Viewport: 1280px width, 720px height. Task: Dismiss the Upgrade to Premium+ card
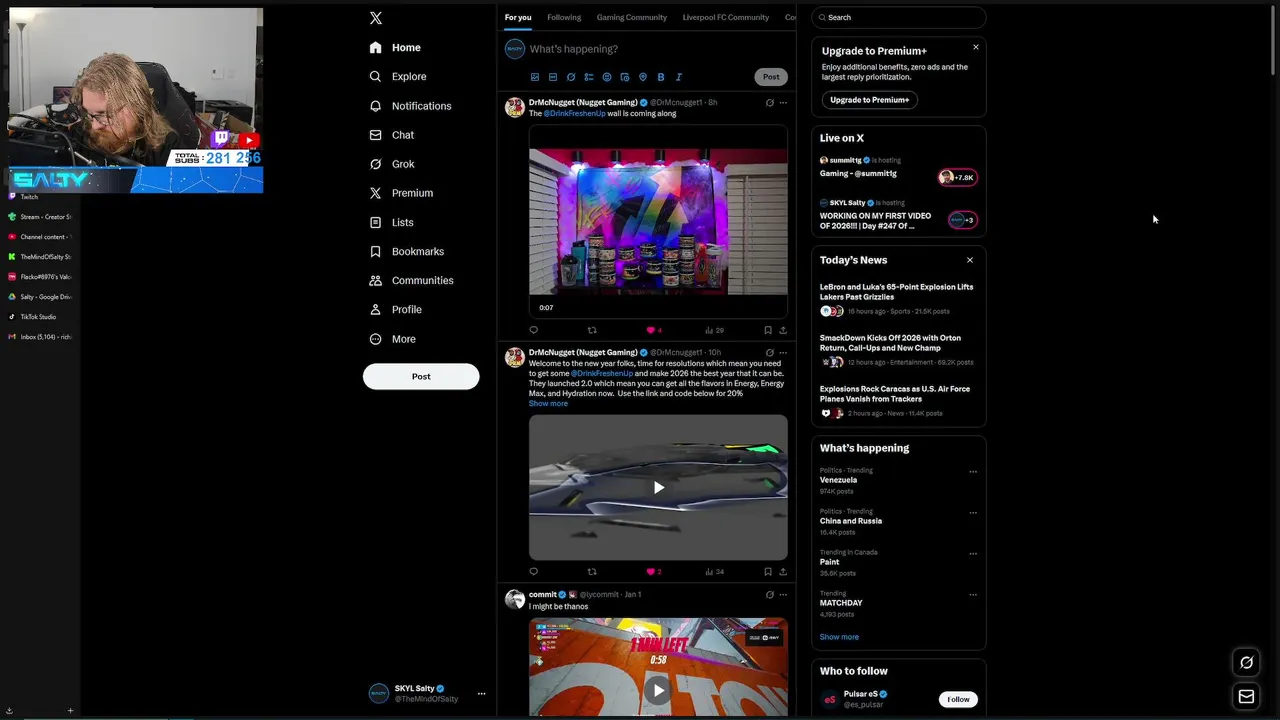tap(976, 47)
